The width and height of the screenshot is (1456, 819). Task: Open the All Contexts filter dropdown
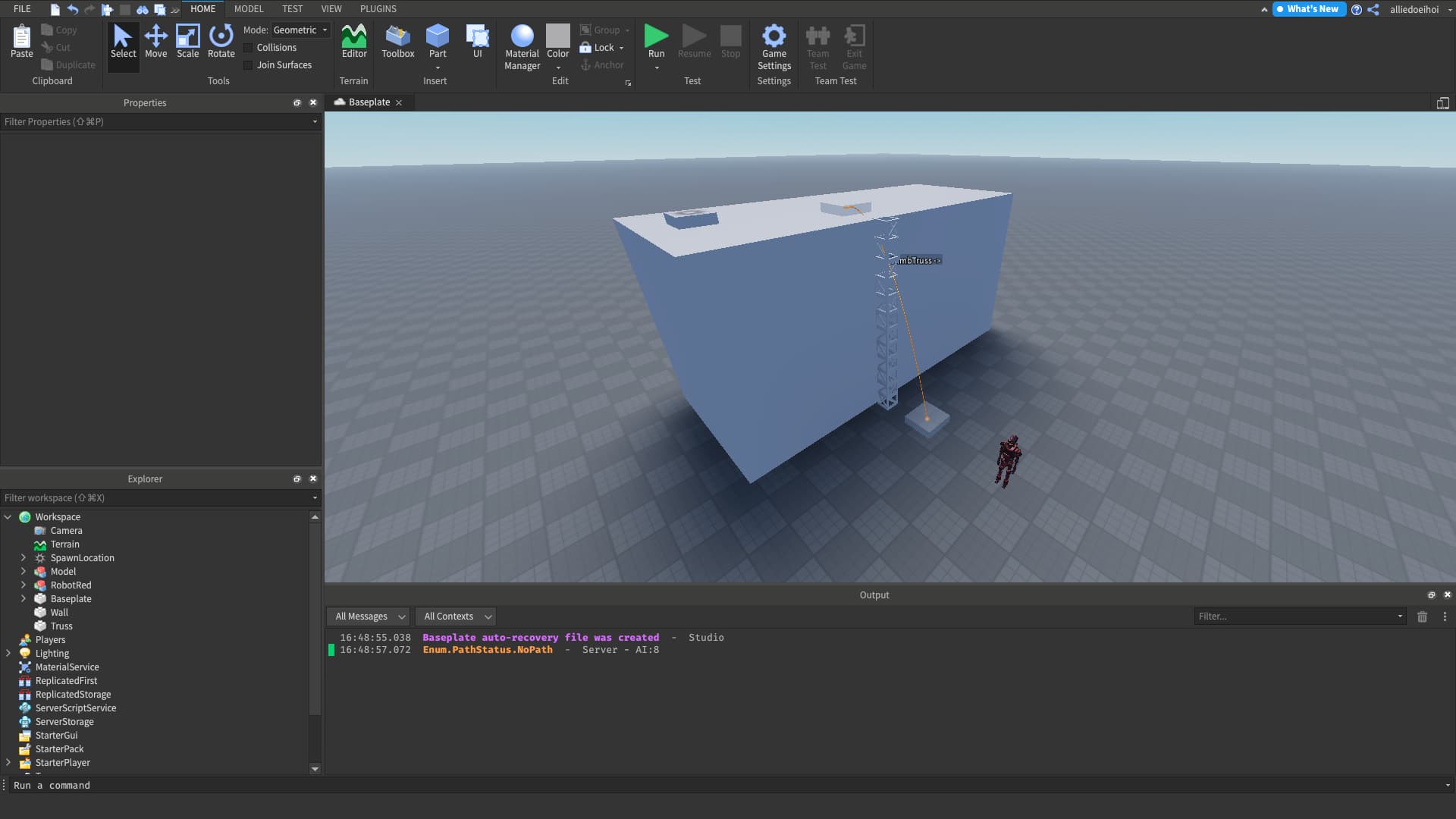[455, 616]
